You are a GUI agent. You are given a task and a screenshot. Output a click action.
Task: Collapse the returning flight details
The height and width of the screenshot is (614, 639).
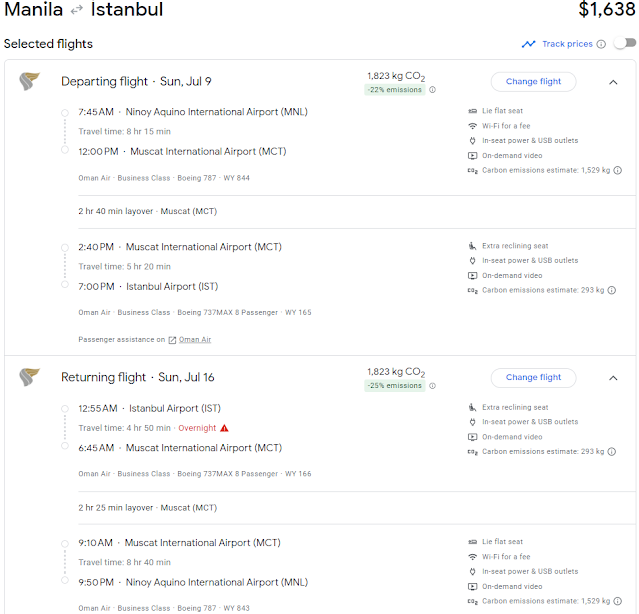(613, 378)
